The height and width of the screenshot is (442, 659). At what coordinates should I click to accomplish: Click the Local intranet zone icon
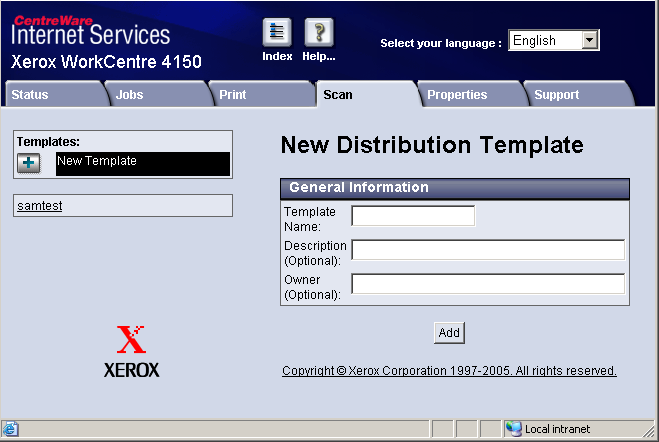click(x=514, y=429)
